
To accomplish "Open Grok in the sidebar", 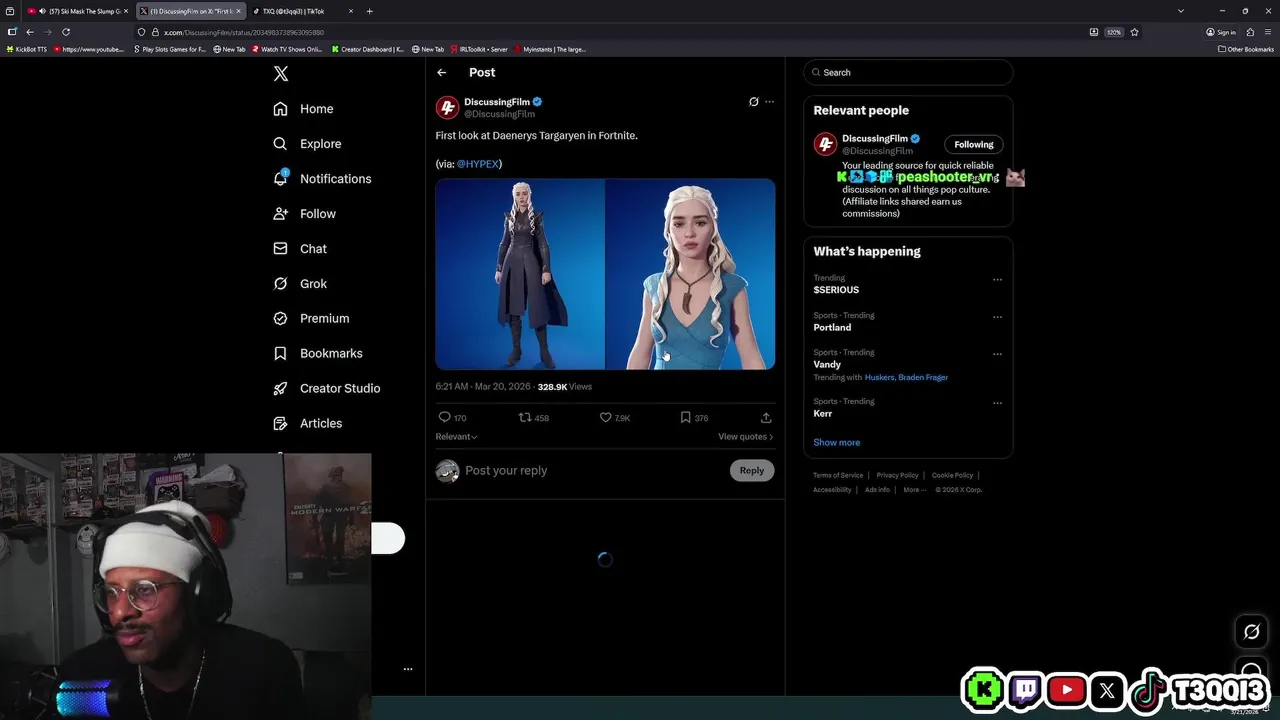I will click(300, 284).
